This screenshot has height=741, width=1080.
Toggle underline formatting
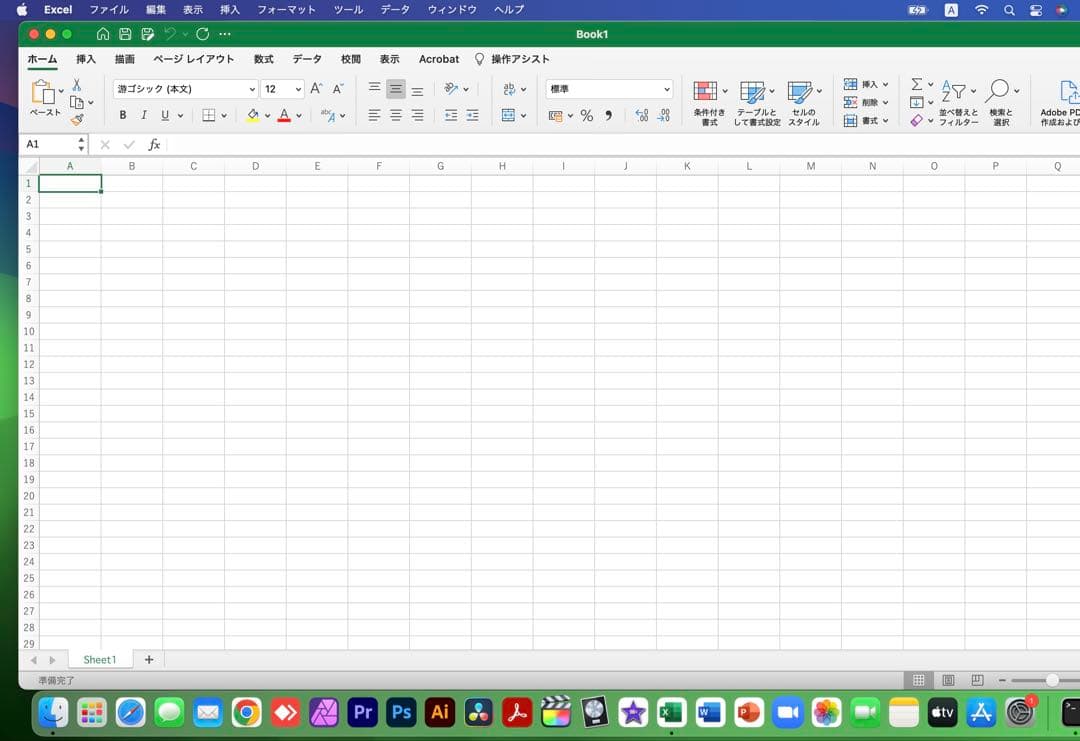tap(163, 115)
